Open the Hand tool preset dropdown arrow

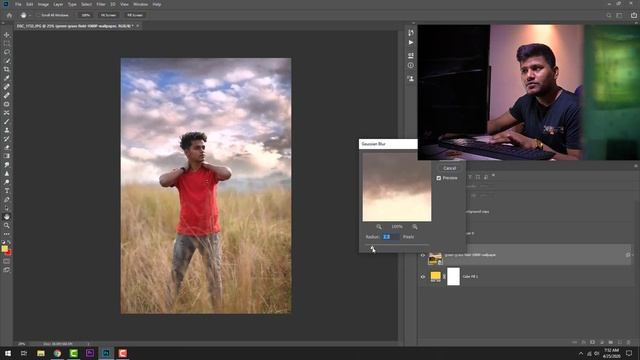tap(29, 16)
